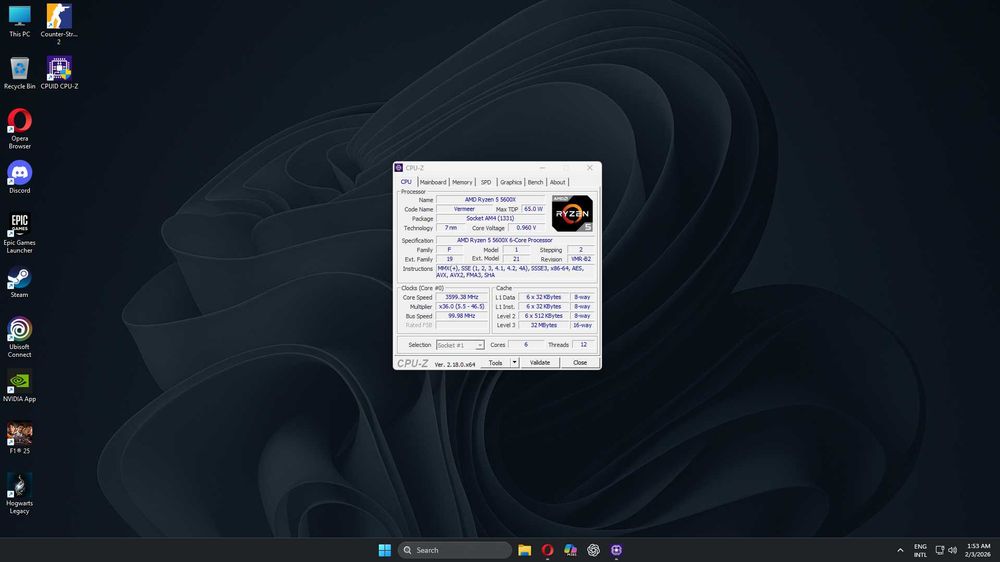
Task: Close the CPU-Z window with X
Action: point(590,168)
